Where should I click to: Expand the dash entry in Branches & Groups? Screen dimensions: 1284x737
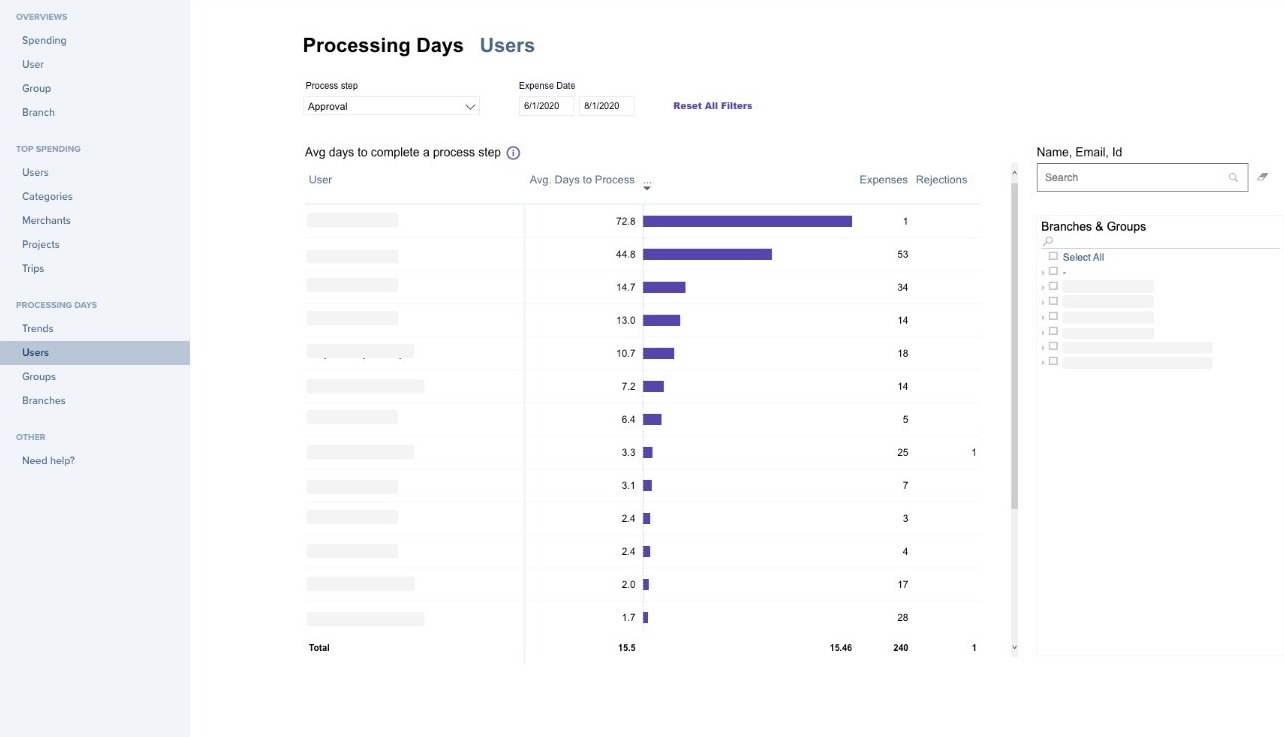click(1043, 272)
